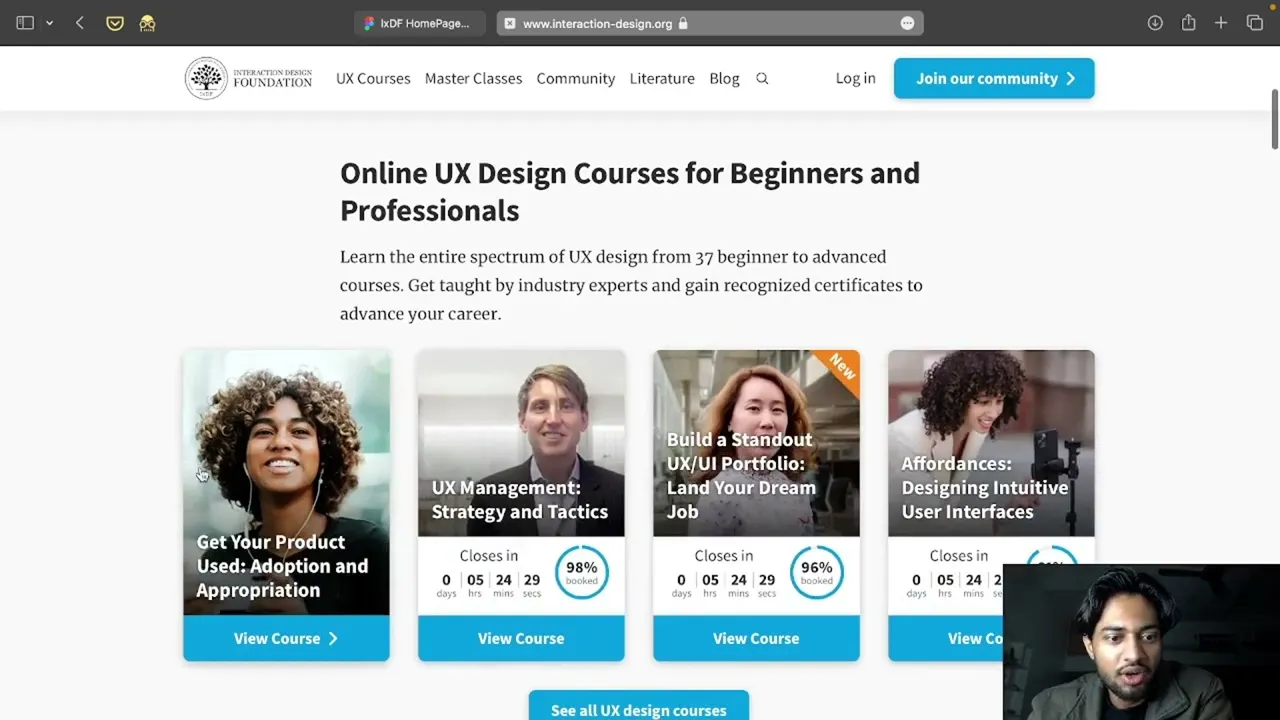
Task: Click the share icon in Safari toolbar
Action: tap(1188, 23)
